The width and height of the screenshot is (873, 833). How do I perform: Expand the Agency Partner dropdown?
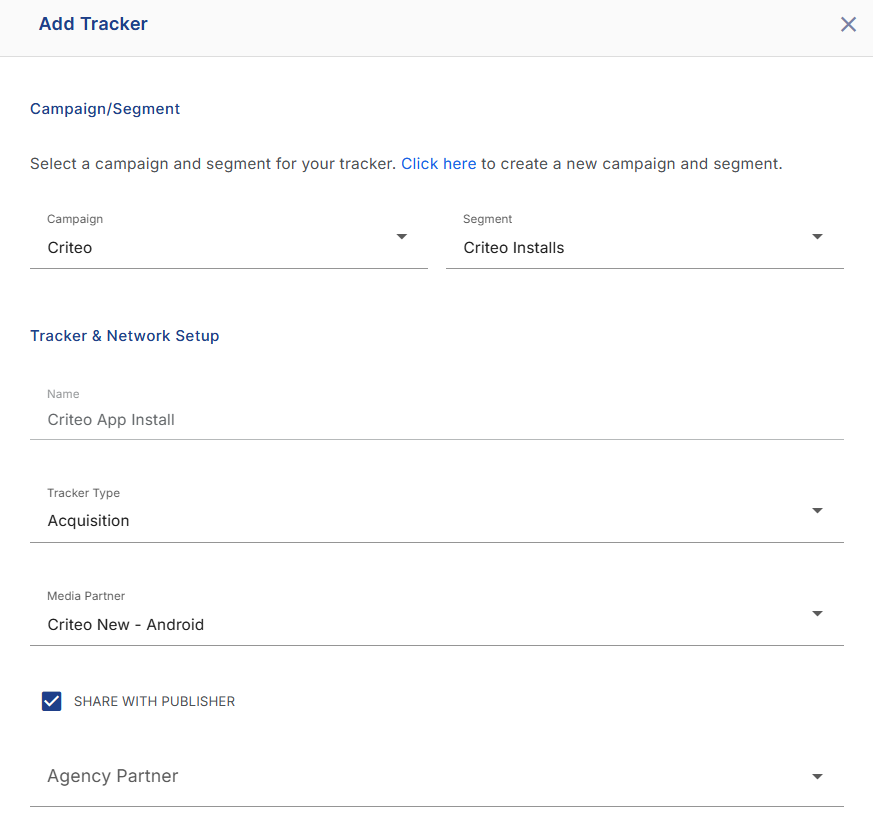[436, 776]
